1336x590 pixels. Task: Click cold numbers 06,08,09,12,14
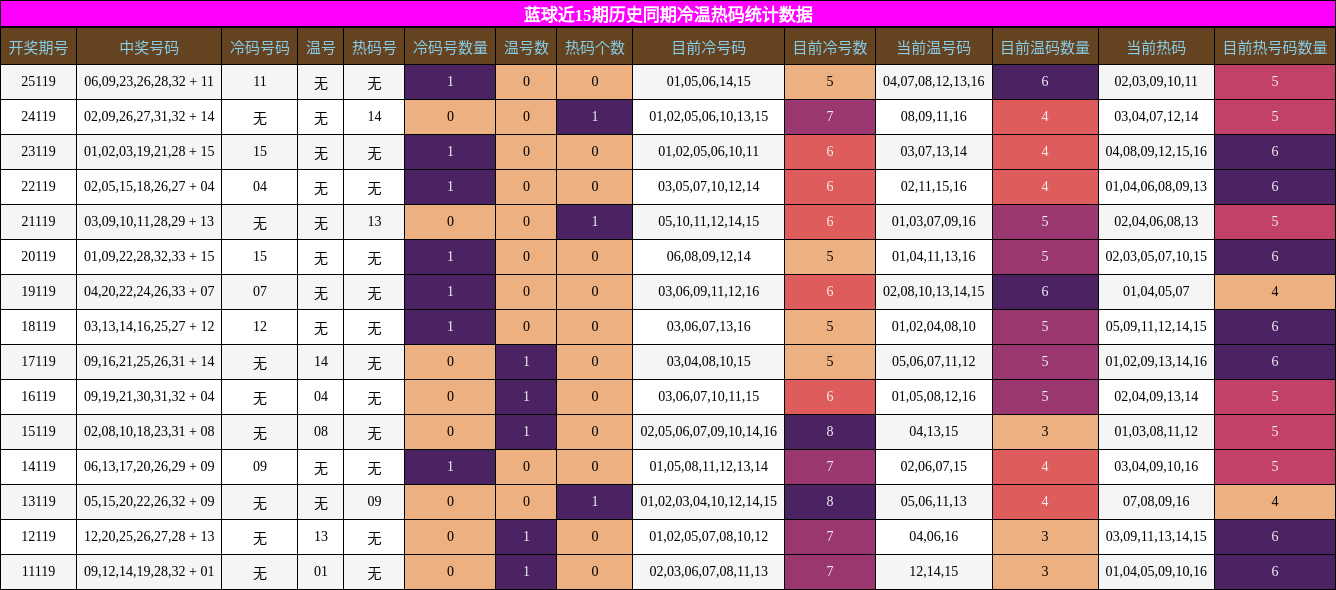(x=709, y=257)
